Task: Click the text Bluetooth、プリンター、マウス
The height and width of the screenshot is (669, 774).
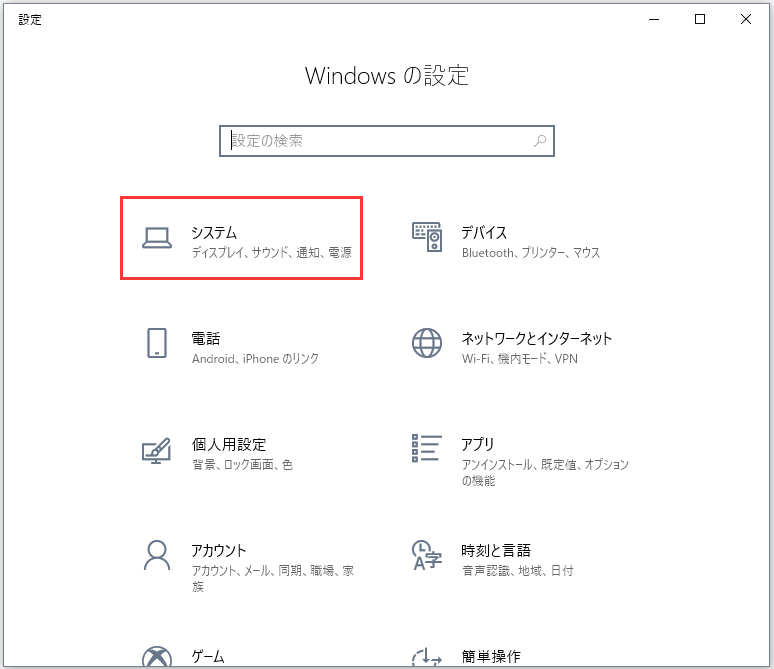Action: [x=531, y=253]
